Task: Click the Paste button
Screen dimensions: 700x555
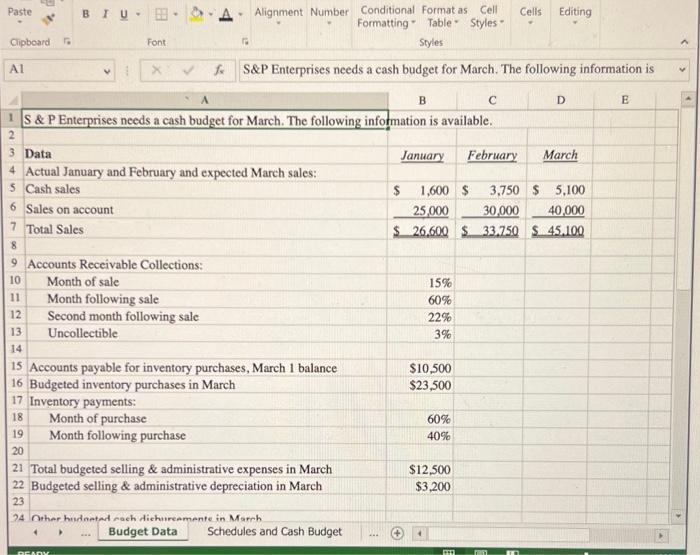Action: click(20, 12)
